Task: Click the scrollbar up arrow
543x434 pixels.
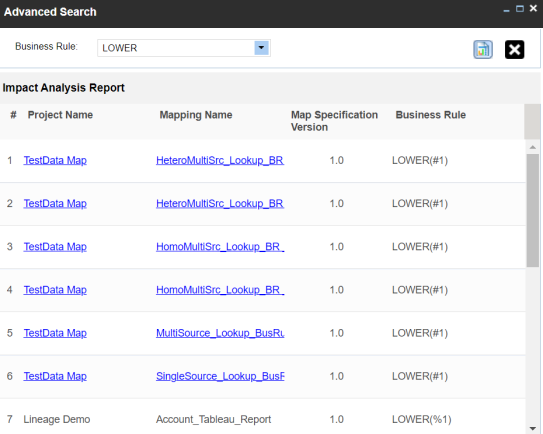Action: [533, 147]
